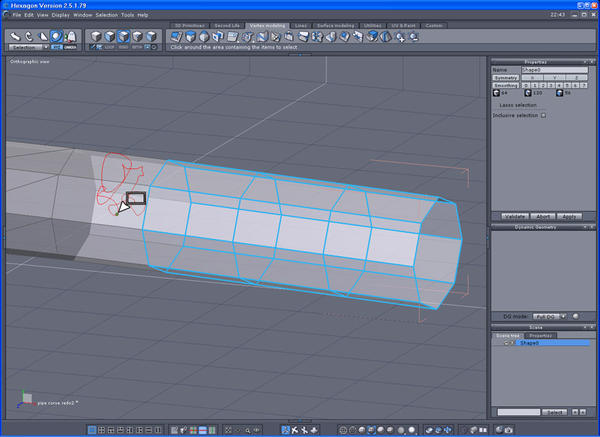Toggle symmetry on the Z axis
The width and height of the screenshot is (600, 437).
pyautogui.click(x=575, y=78)
